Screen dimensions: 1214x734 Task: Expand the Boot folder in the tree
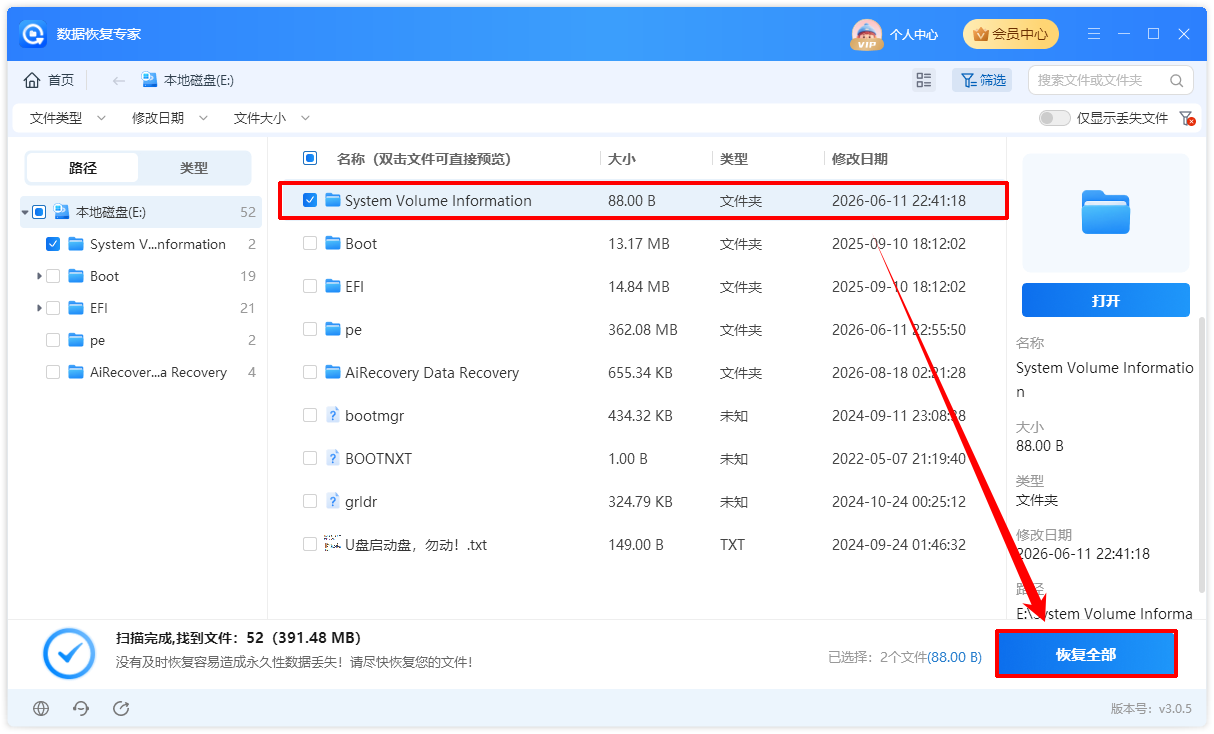[39, 276]
